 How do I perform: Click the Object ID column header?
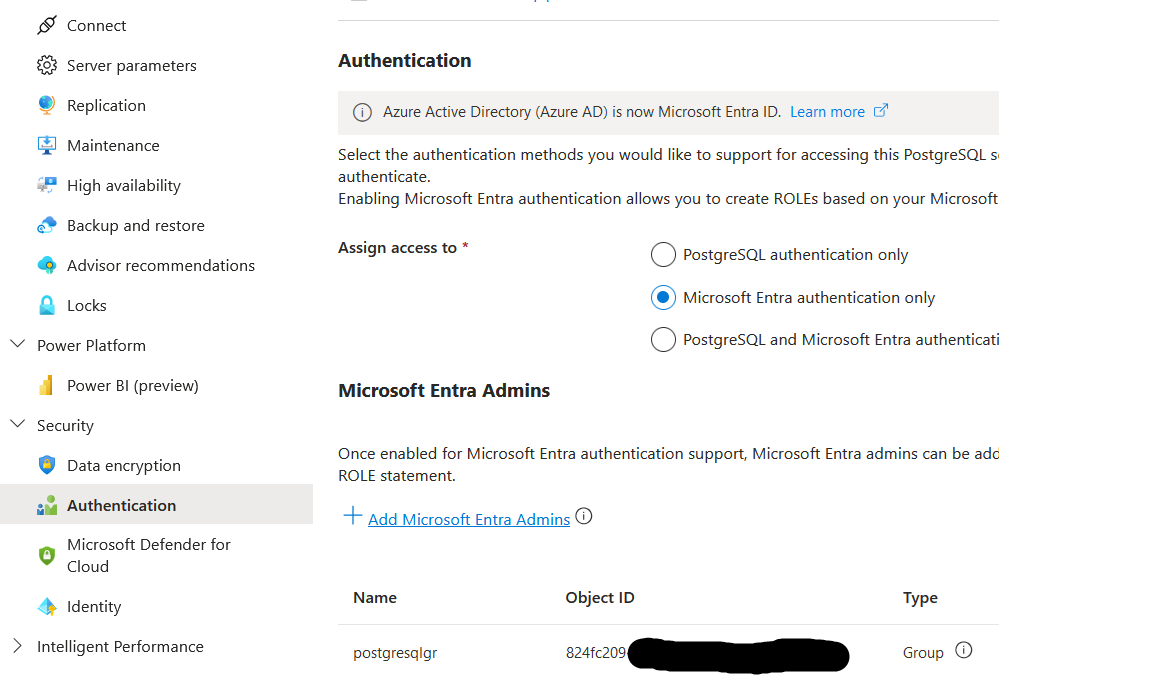600,597
